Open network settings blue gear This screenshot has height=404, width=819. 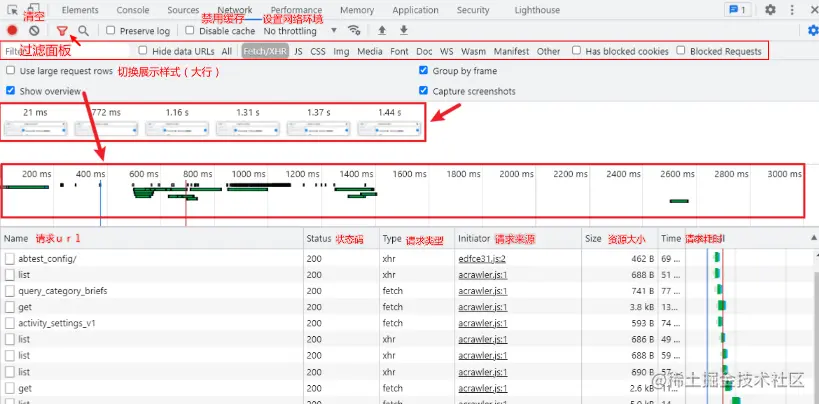[812, 30]
